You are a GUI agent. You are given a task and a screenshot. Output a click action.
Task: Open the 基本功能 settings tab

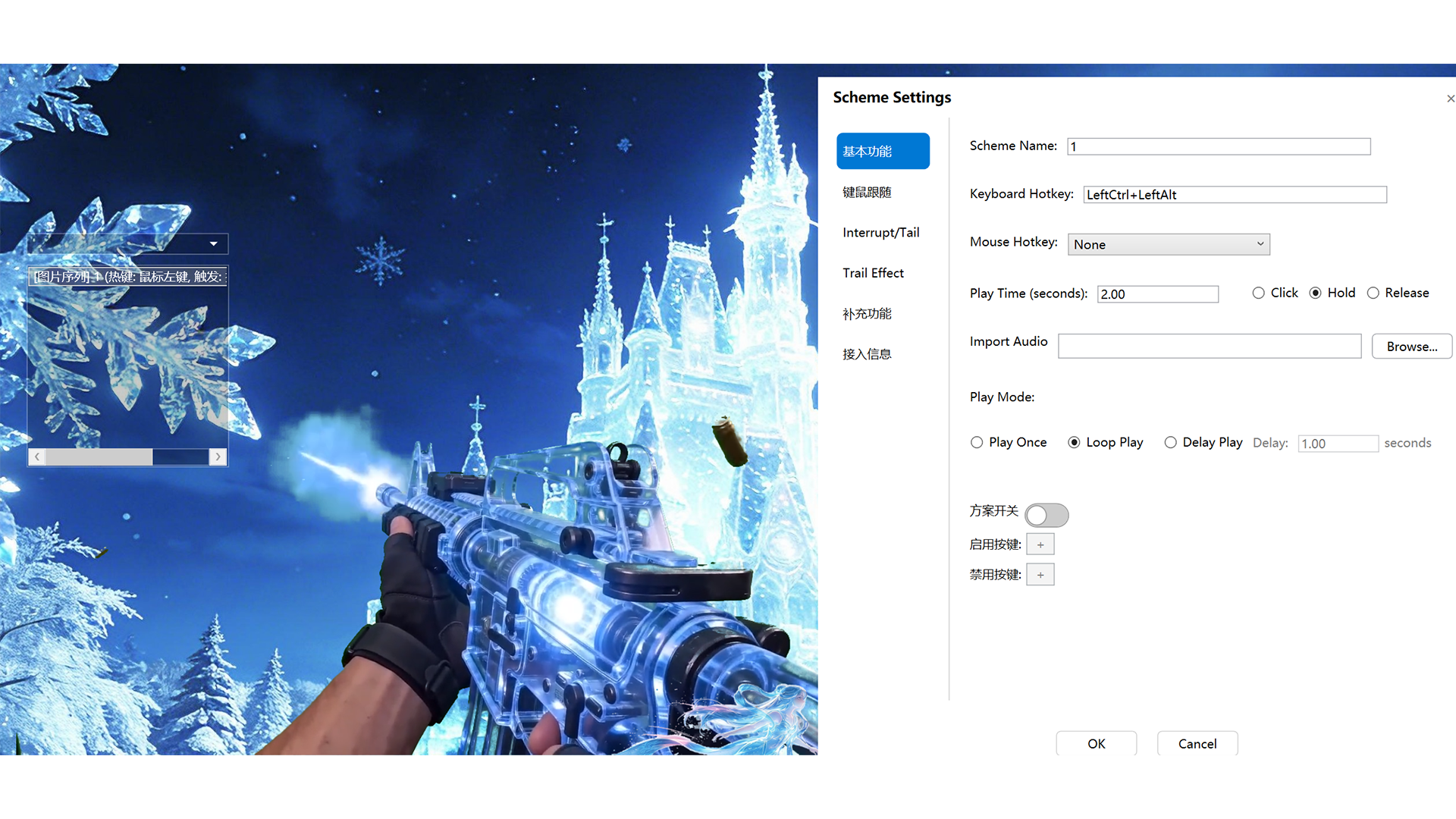coord(883,151)
